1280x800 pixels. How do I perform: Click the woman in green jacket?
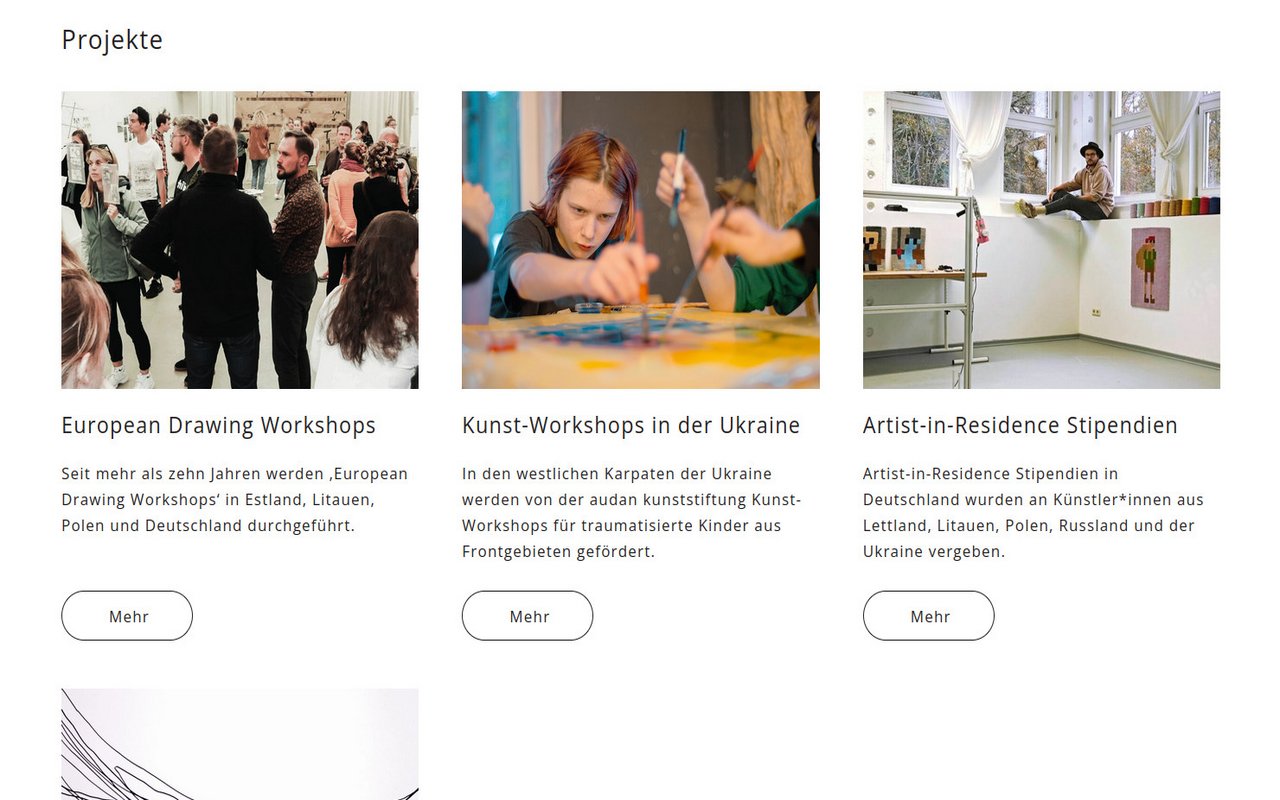click(x=115, y=262)
